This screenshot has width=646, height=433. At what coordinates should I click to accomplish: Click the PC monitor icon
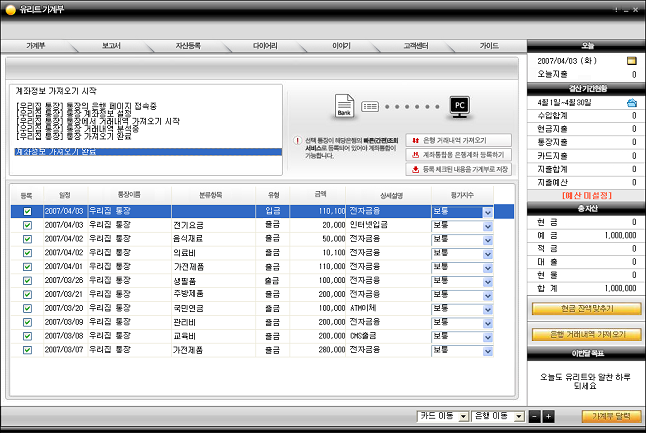point(459,107)
